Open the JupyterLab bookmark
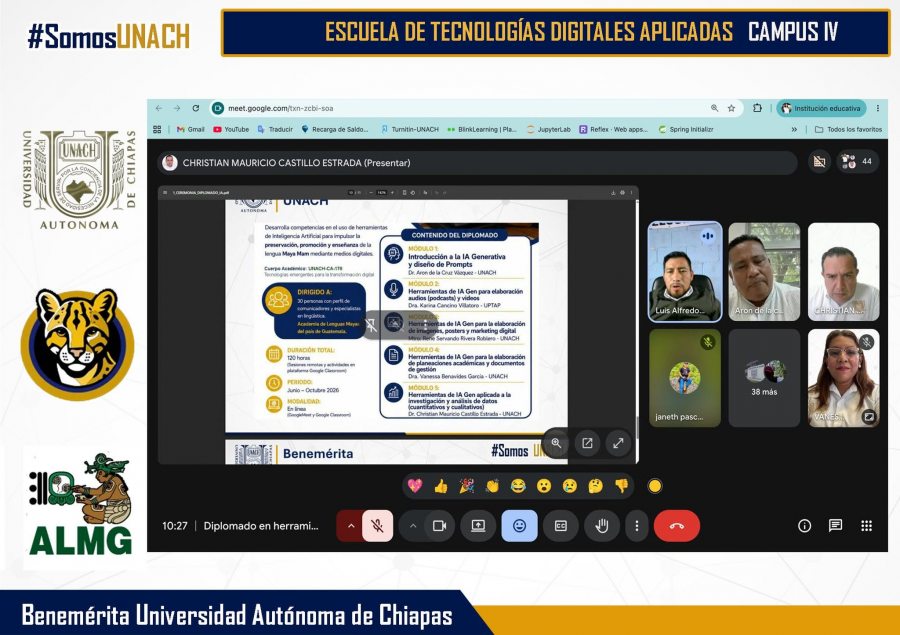The image size is (900, 635). 549,130
